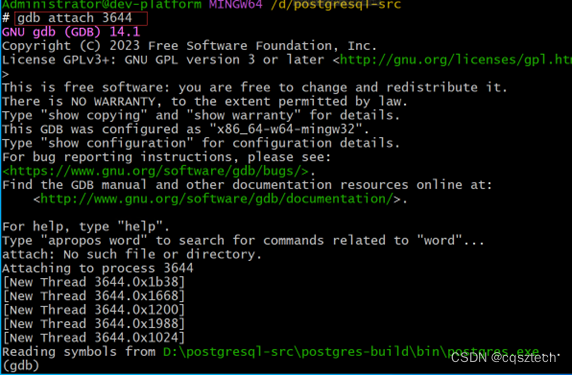This screenshot has width=572, height=375.
Task: Click the New Thread 3644.0x1988 line
Action: 94,324
